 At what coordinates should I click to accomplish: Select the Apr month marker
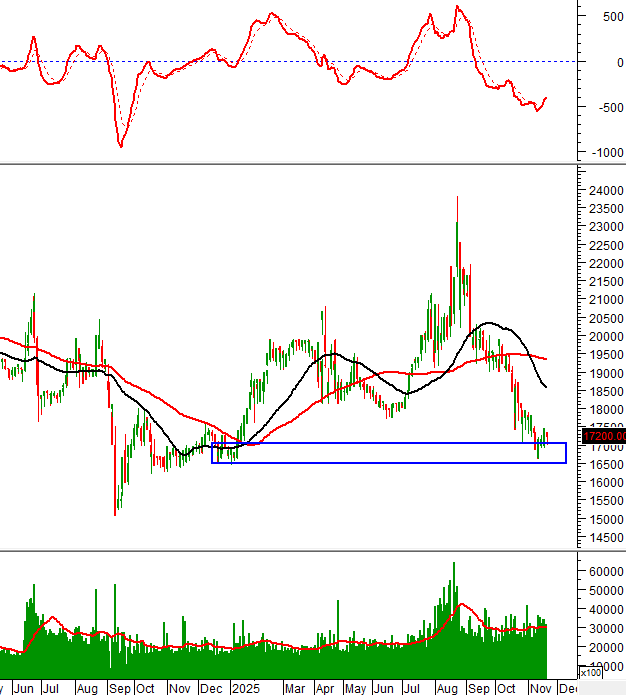[x=326, y=688]
